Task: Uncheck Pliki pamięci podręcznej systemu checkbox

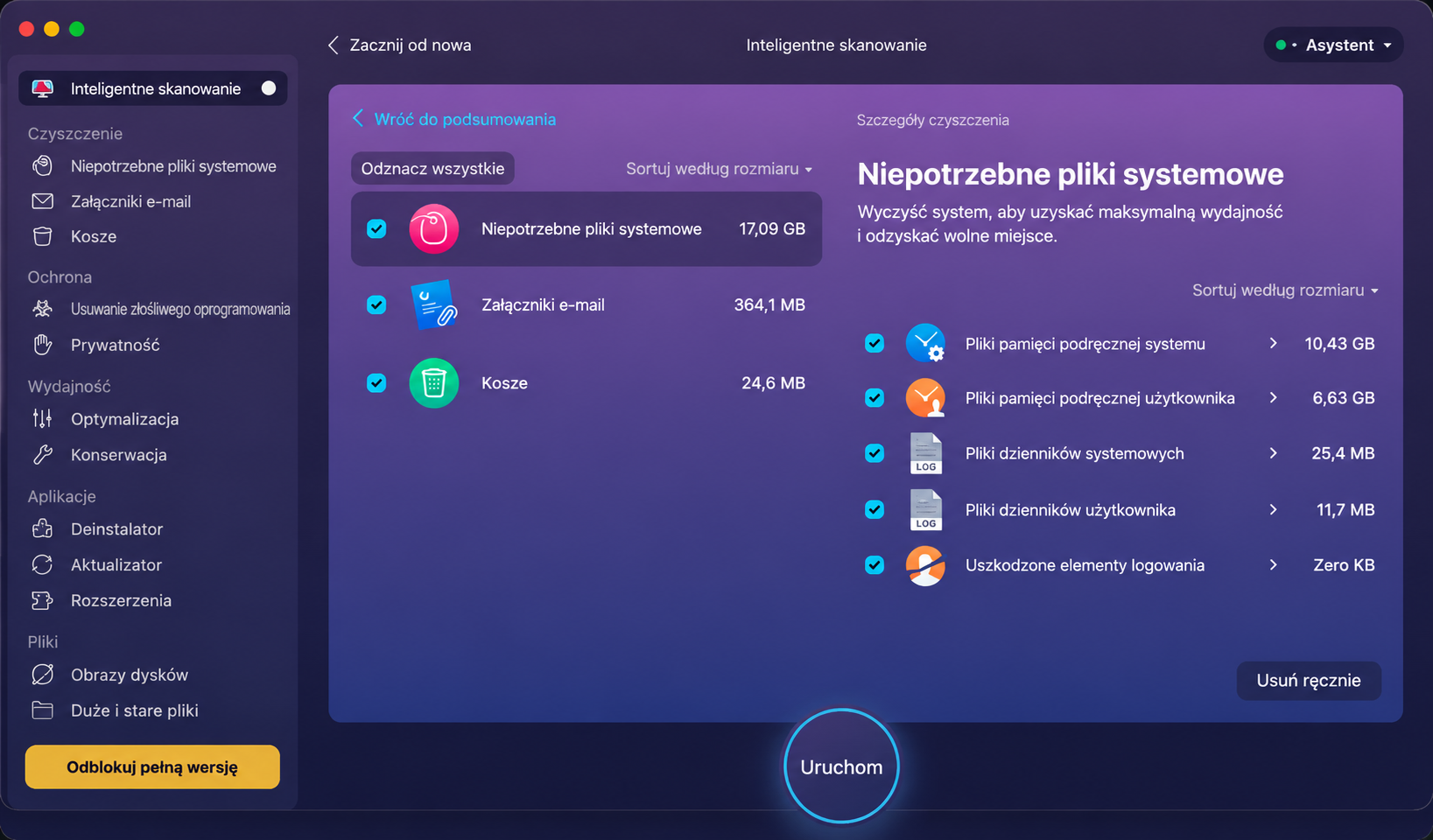Action: [875, 343]
